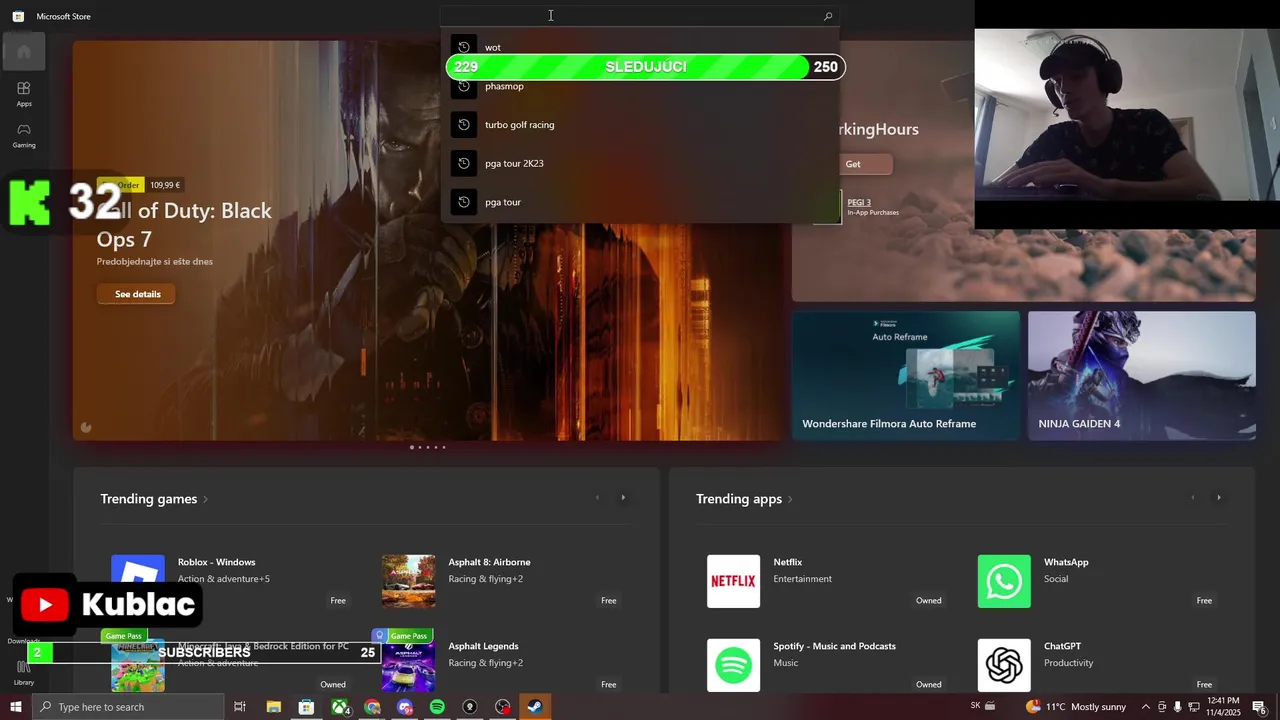Click the WhatsApp app icon
Image resolution: width=1280 pixels, height=720 pixels.
pos(1004,581)
